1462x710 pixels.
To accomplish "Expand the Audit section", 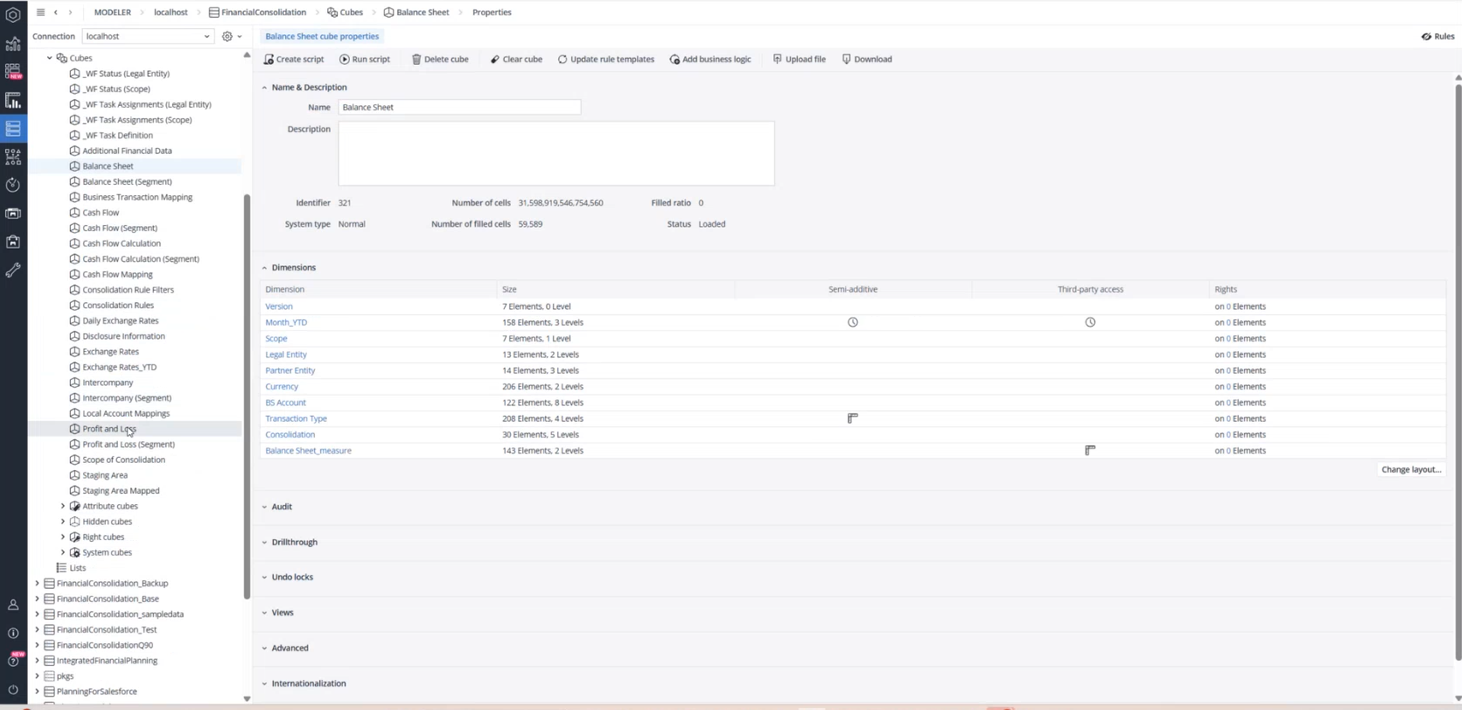I will [x=281, y=507].
